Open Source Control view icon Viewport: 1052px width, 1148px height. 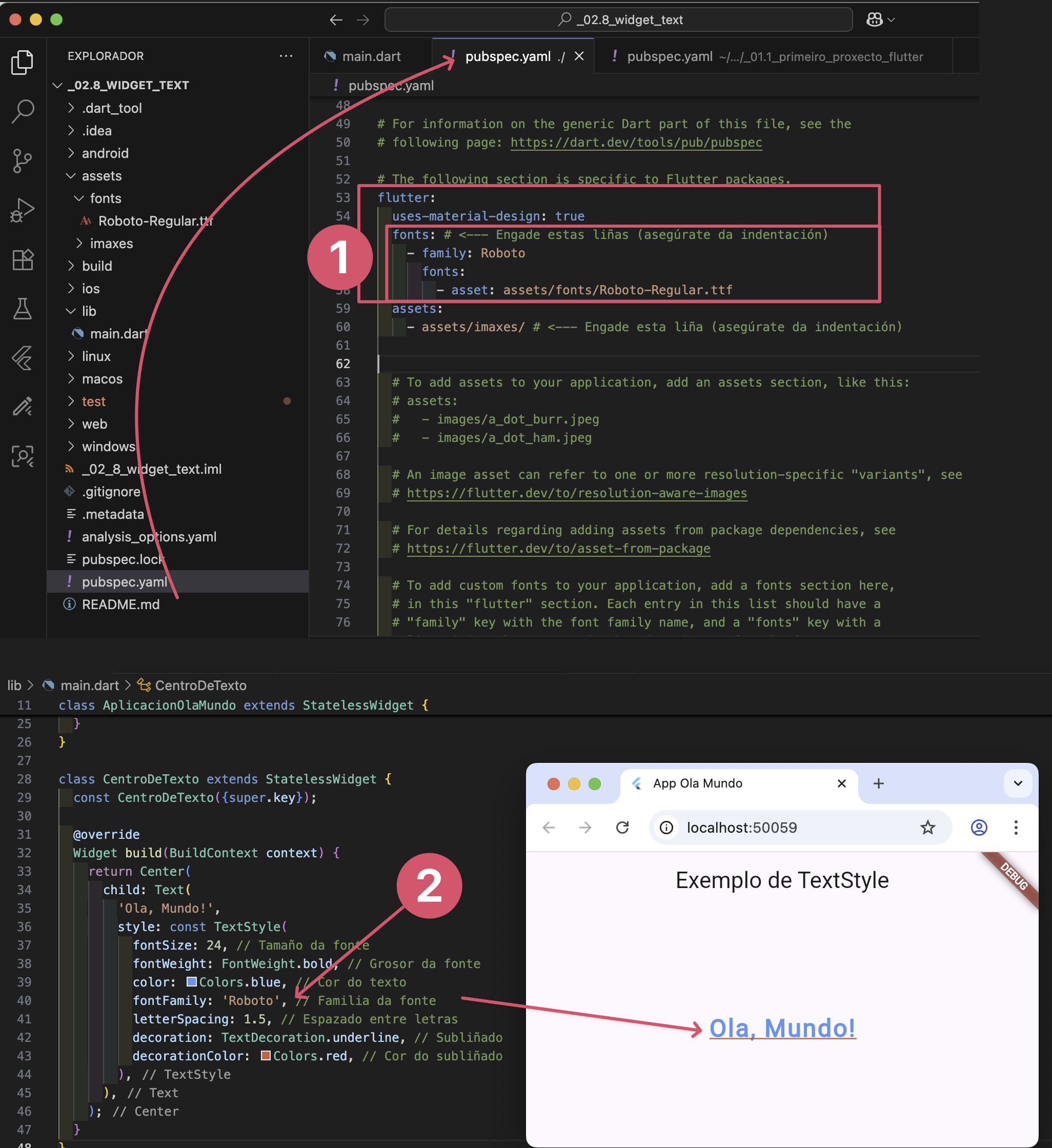click(x=22, y=160)
